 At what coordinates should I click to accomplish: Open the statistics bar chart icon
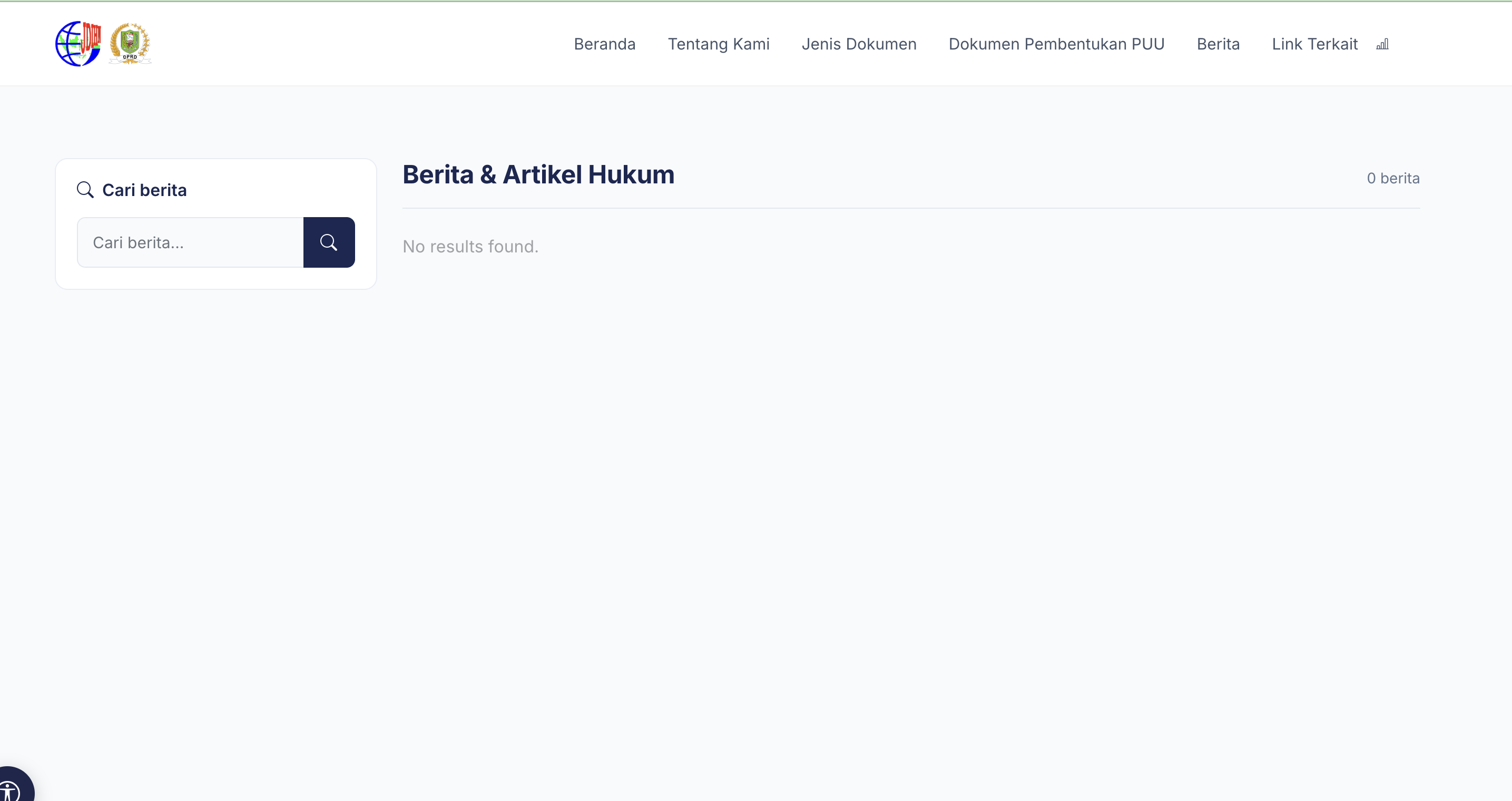click(x=1382, y=44)
